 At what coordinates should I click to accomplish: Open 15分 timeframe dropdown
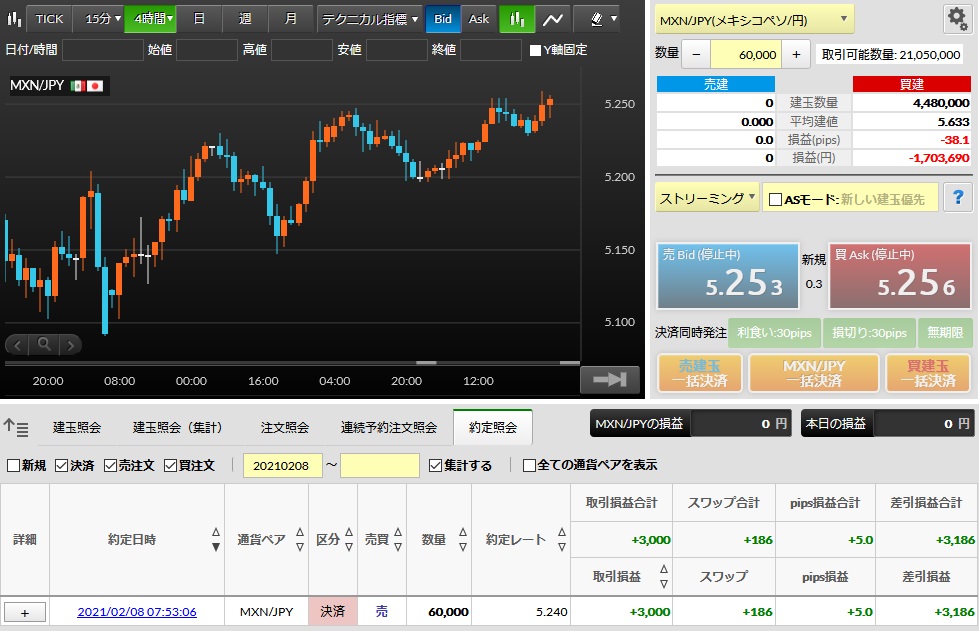coord(99,19)
